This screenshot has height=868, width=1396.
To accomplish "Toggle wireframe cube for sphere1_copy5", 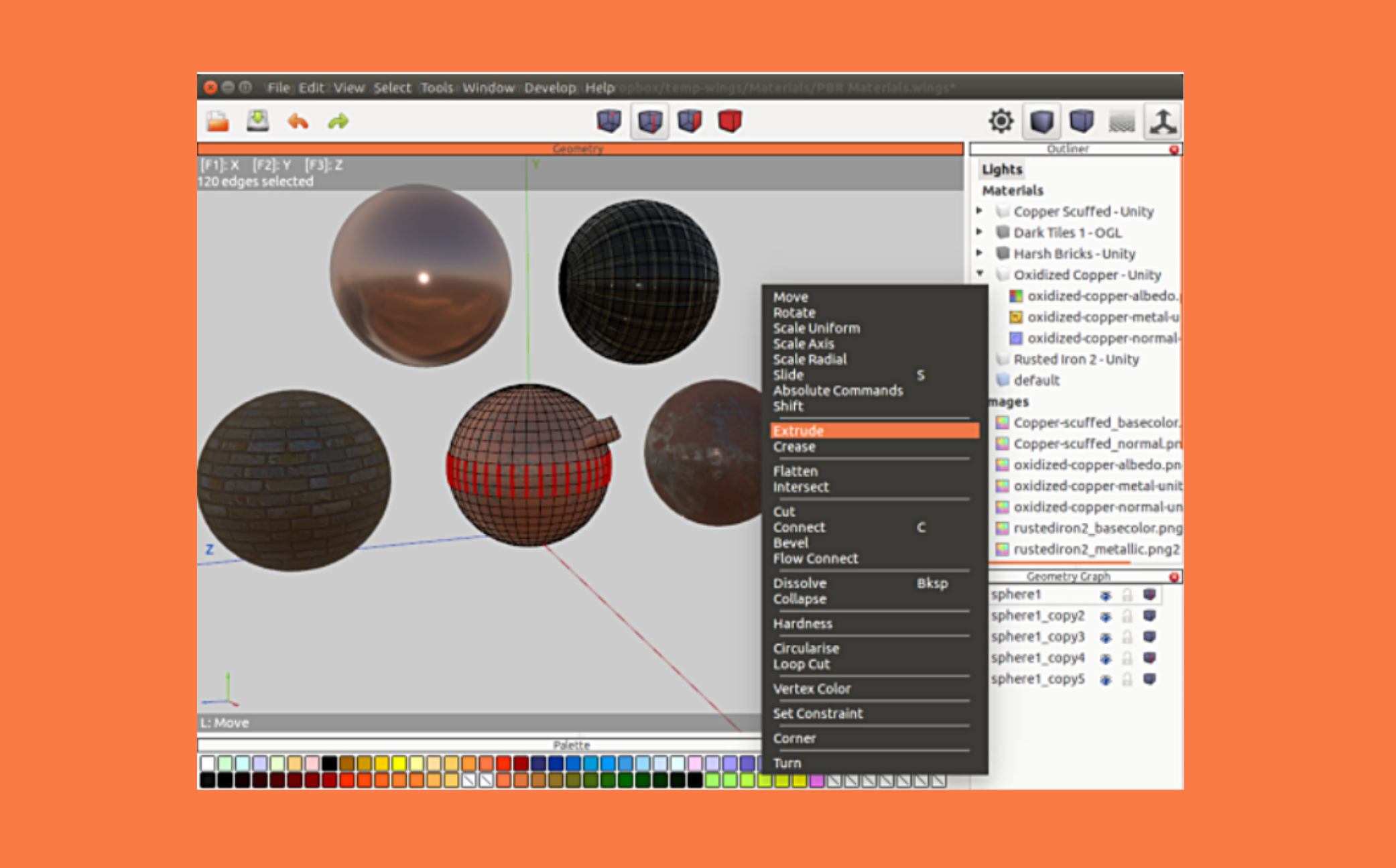I will (x=1150, y=679).
